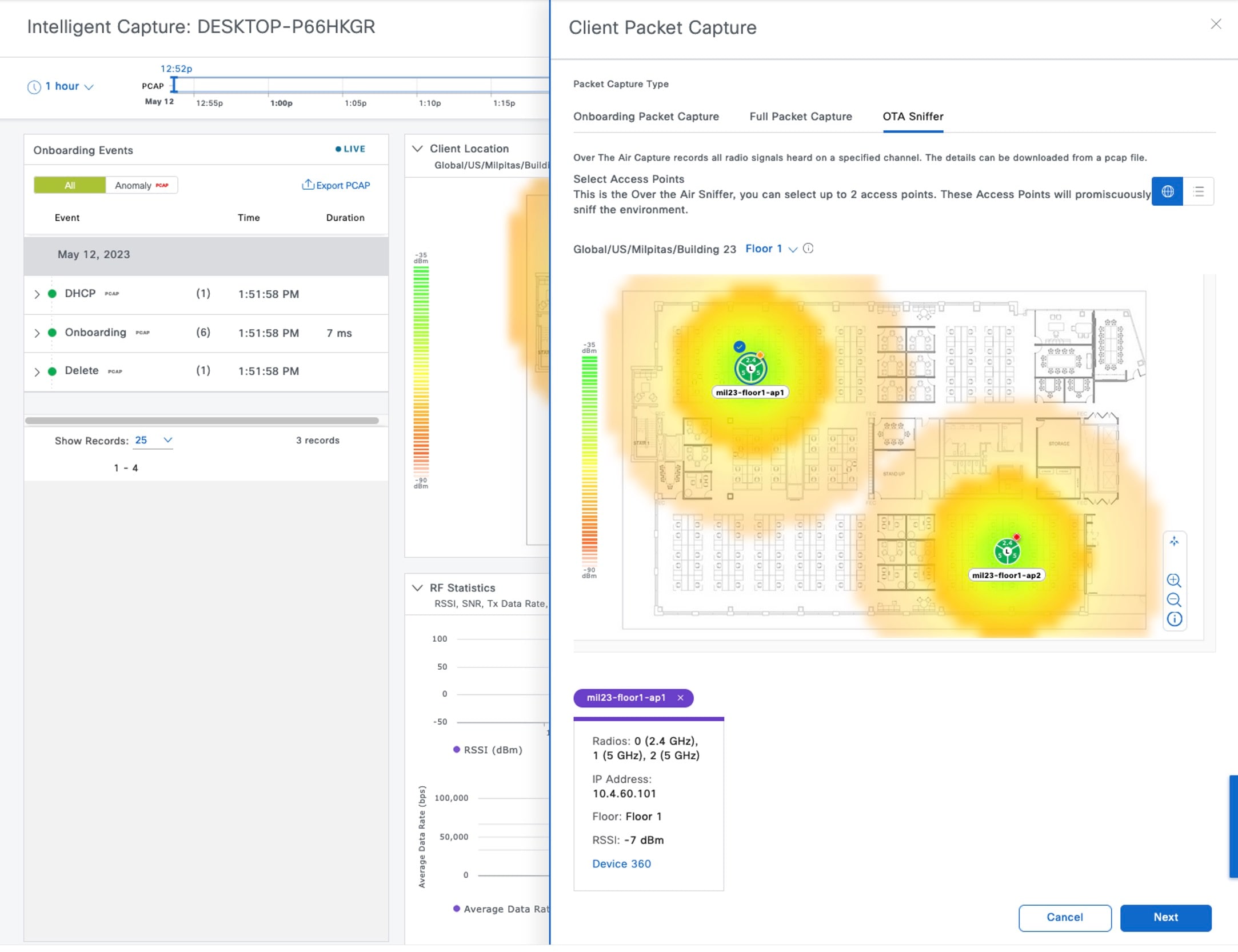Click the zoom in map icon
The width and height of the screenshot is (1238, 952).
1173,581
